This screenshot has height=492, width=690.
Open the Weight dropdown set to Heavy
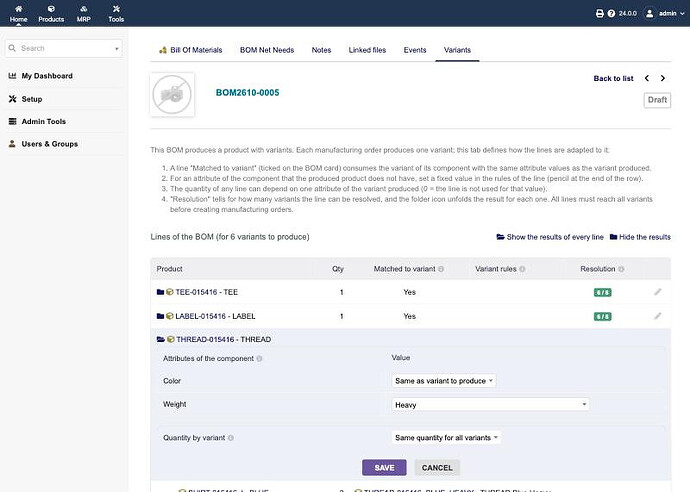pos(490,404)
